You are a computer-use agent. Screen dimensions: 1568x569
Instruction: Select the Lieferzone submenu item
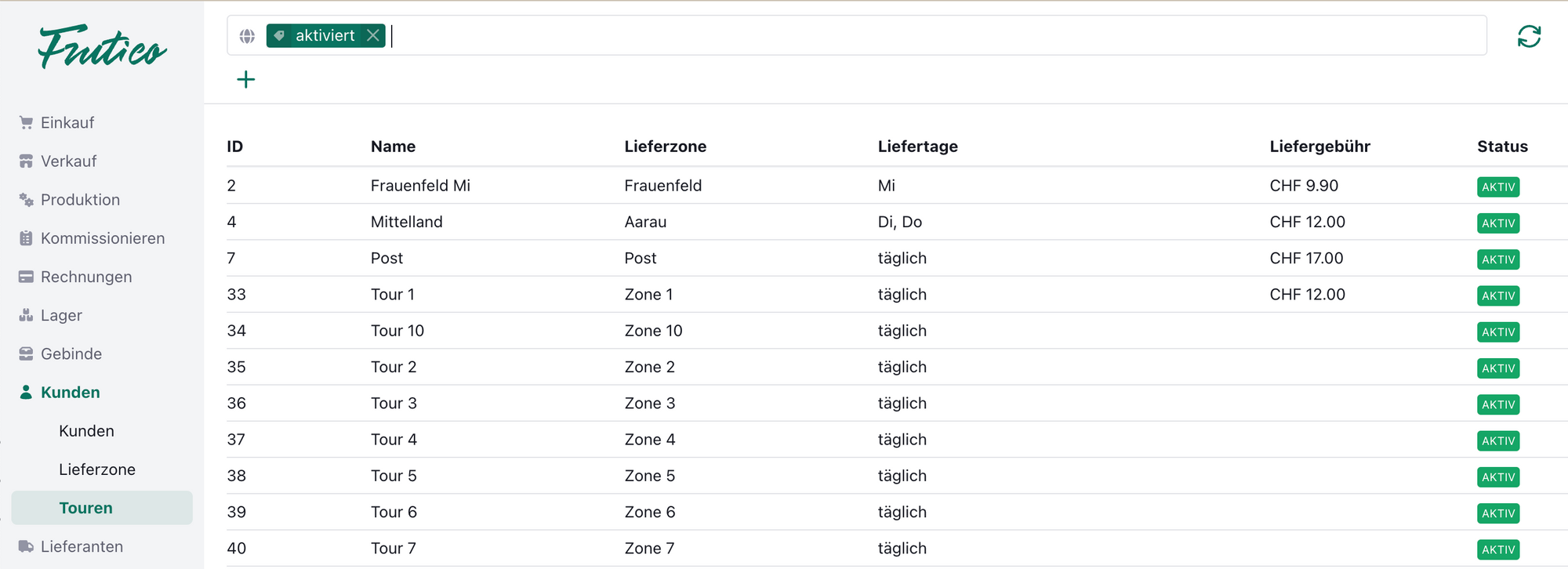pos(97,469)
